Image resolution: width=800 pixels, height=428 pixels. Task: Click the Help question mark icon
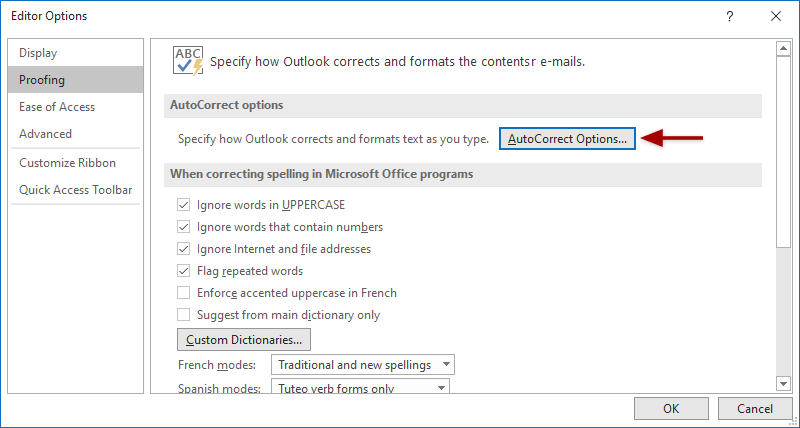(730, 16)
